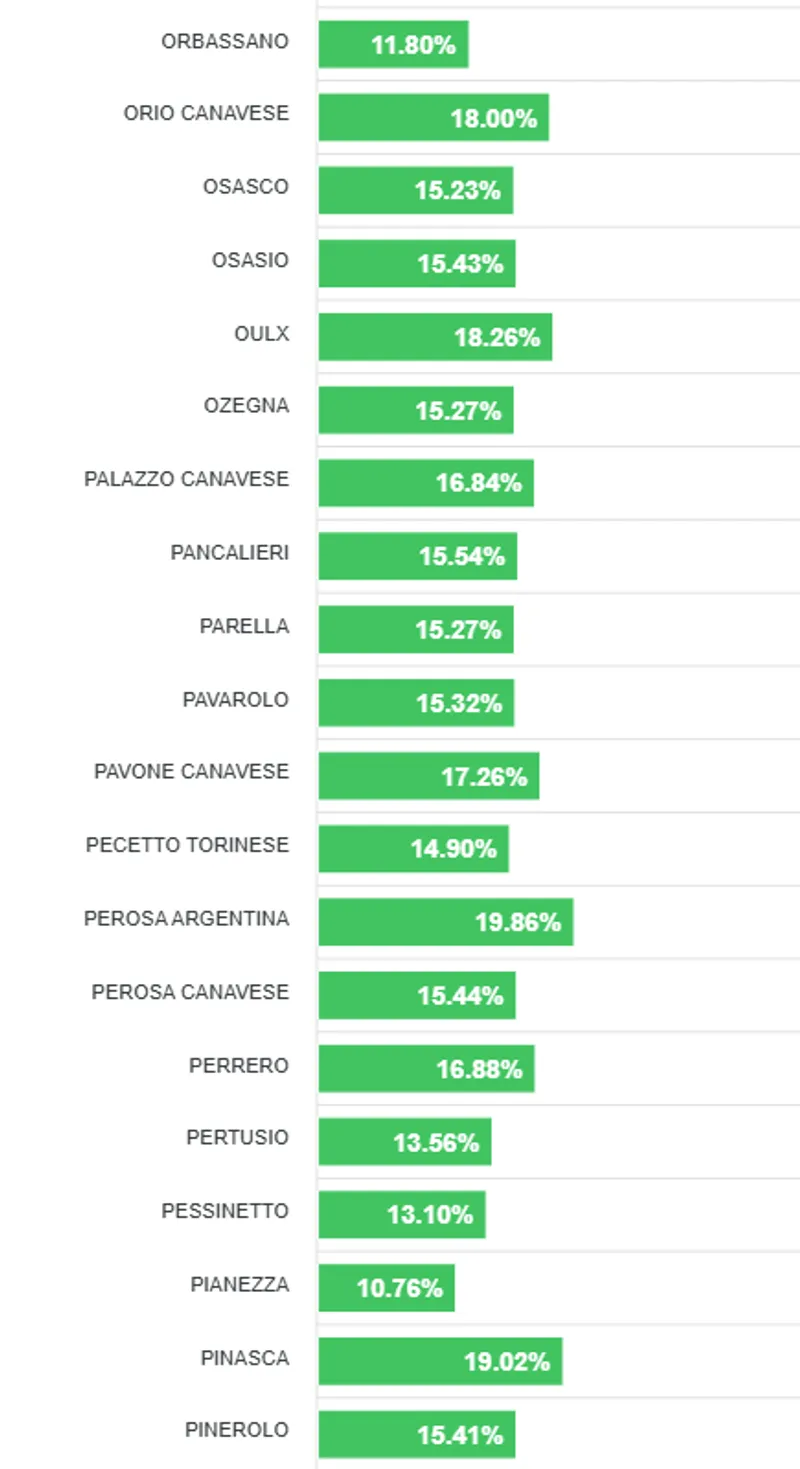This screenshot has height=1469, width=800.
Task: Click the PAVONE CANAVESE 17.26% bar
Action: pyautogui.click(x=428, y=776)
